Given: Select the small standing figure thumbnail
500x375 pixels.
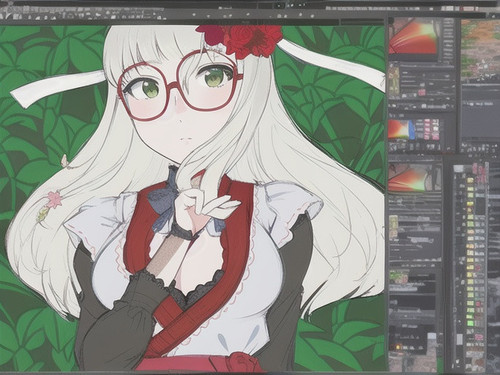Looking at the screenshot, I should pos(394,80).
